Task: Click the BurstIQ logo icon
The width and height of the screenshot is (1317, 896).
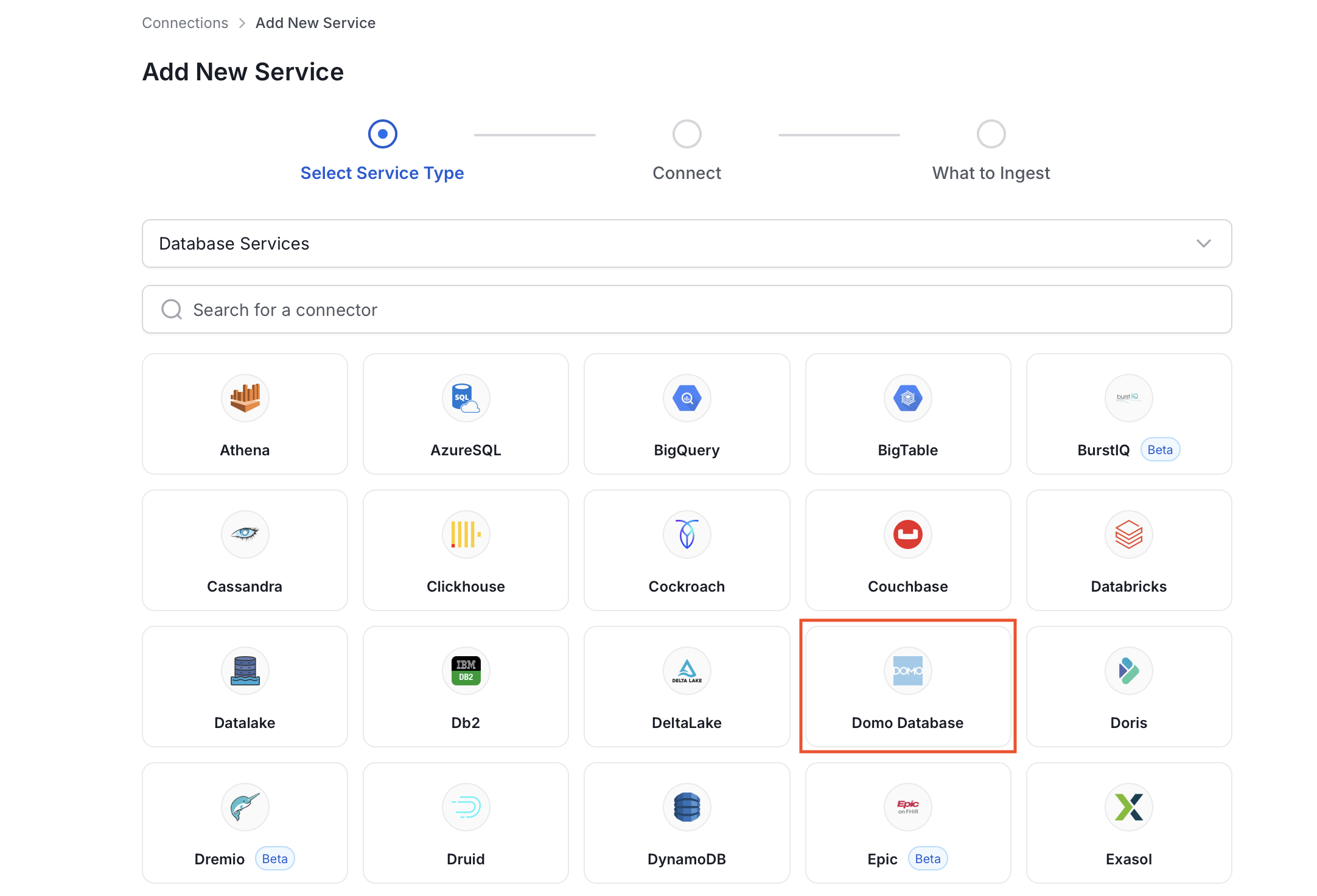Action: point(1128,398)
